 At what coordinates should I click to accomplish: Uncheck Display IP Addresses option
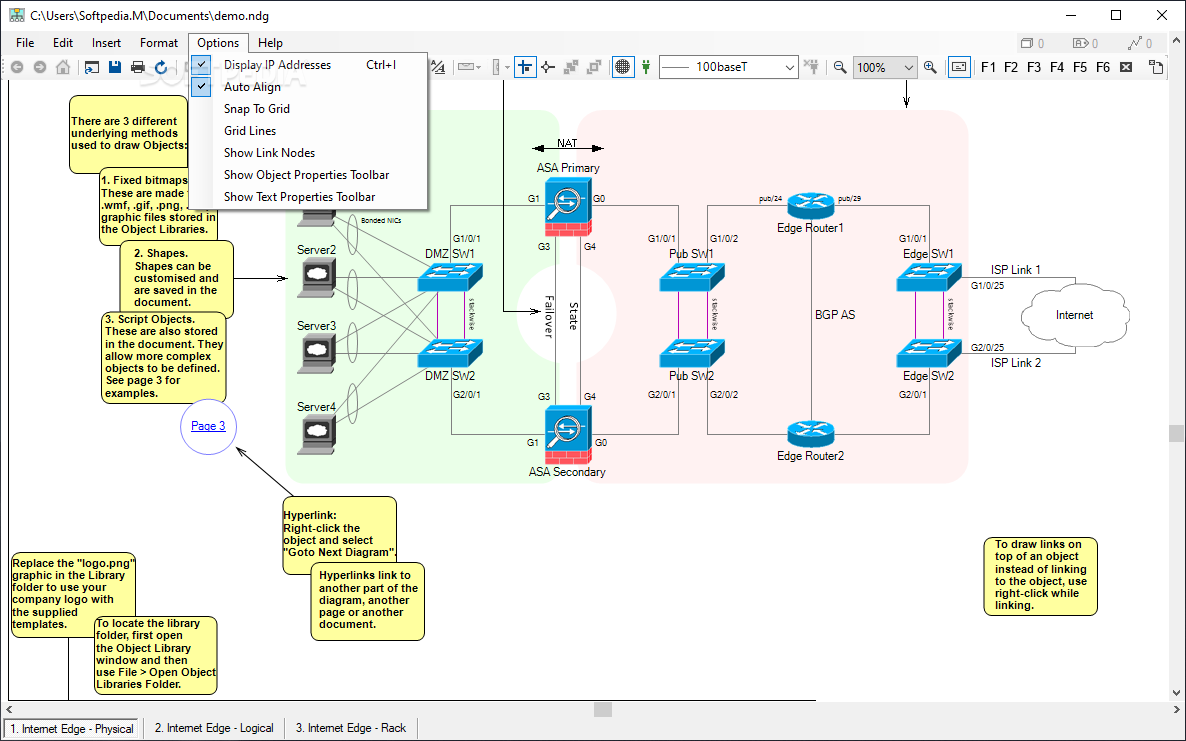click(x=309, y=65)
